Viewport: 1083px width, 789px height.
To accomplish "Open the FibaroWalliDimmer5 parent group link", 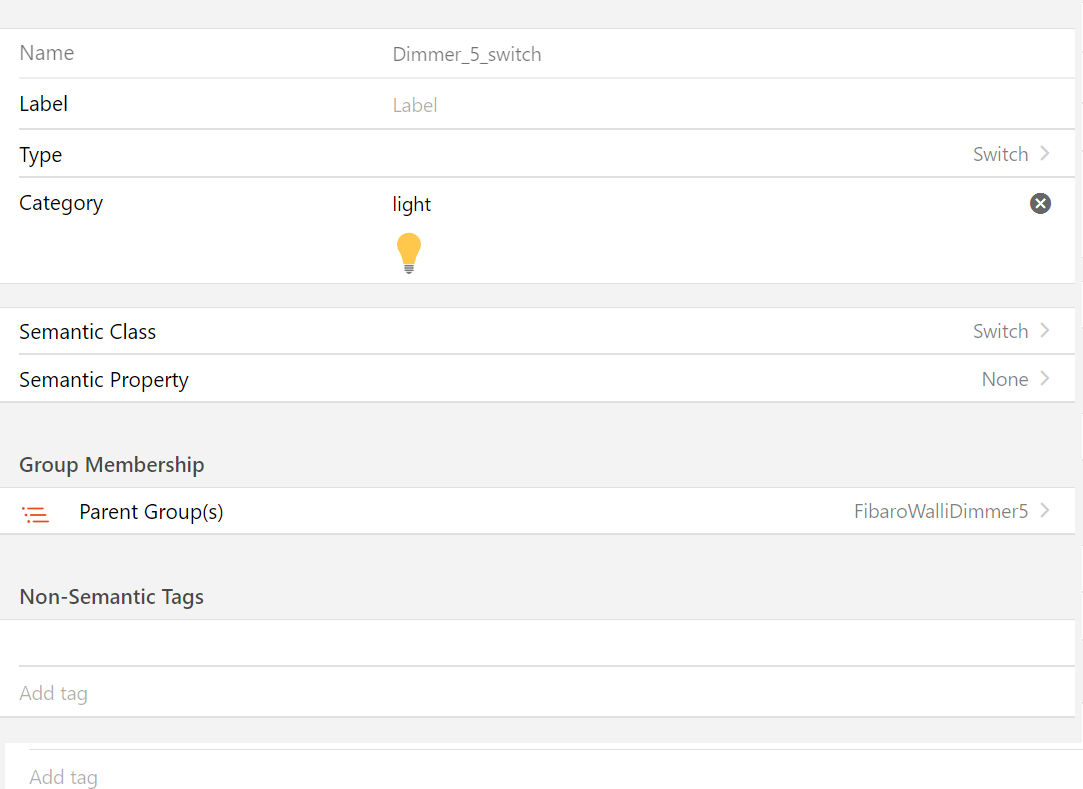I will pyautogui.click(x=940, y=511).
